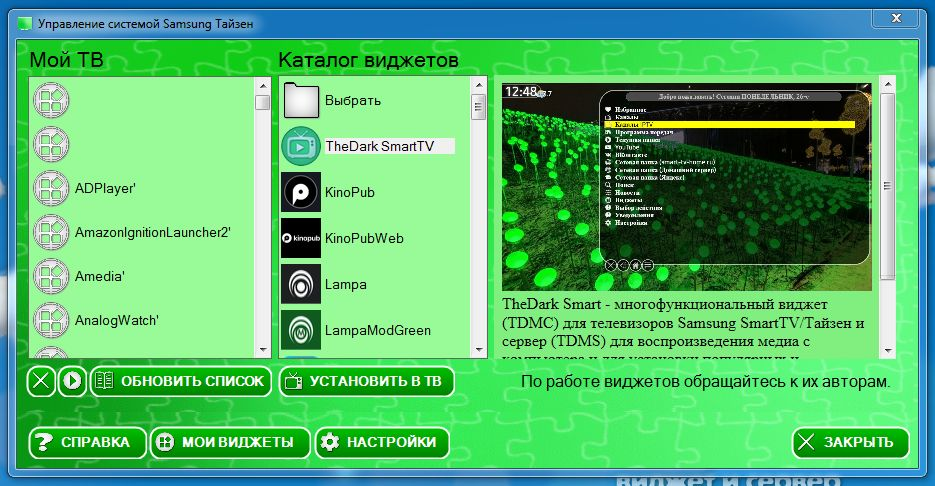This screenshot has width=935, height=486.
Task: Select the first unnamed widget icon in My TV
Action: (x=51, y=100)
